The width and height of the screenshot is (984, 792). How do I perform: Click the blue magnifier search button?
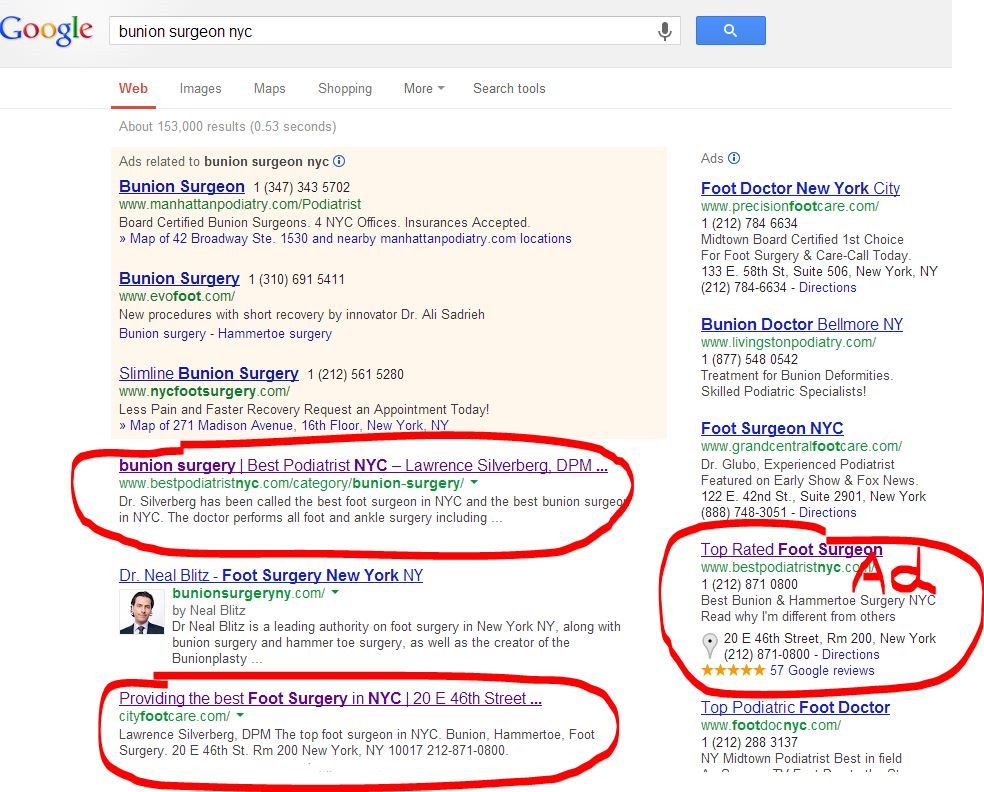(730, 30)
